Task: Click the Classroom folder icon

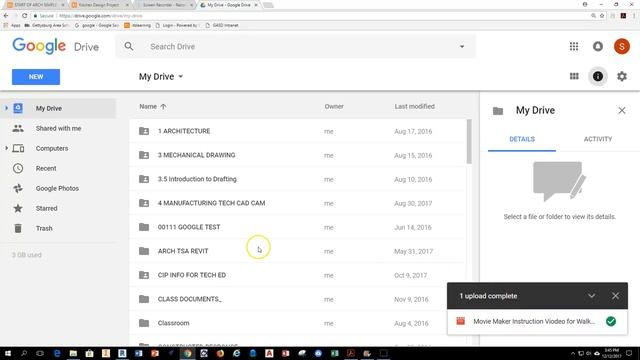Action: [x=144, y=323]
